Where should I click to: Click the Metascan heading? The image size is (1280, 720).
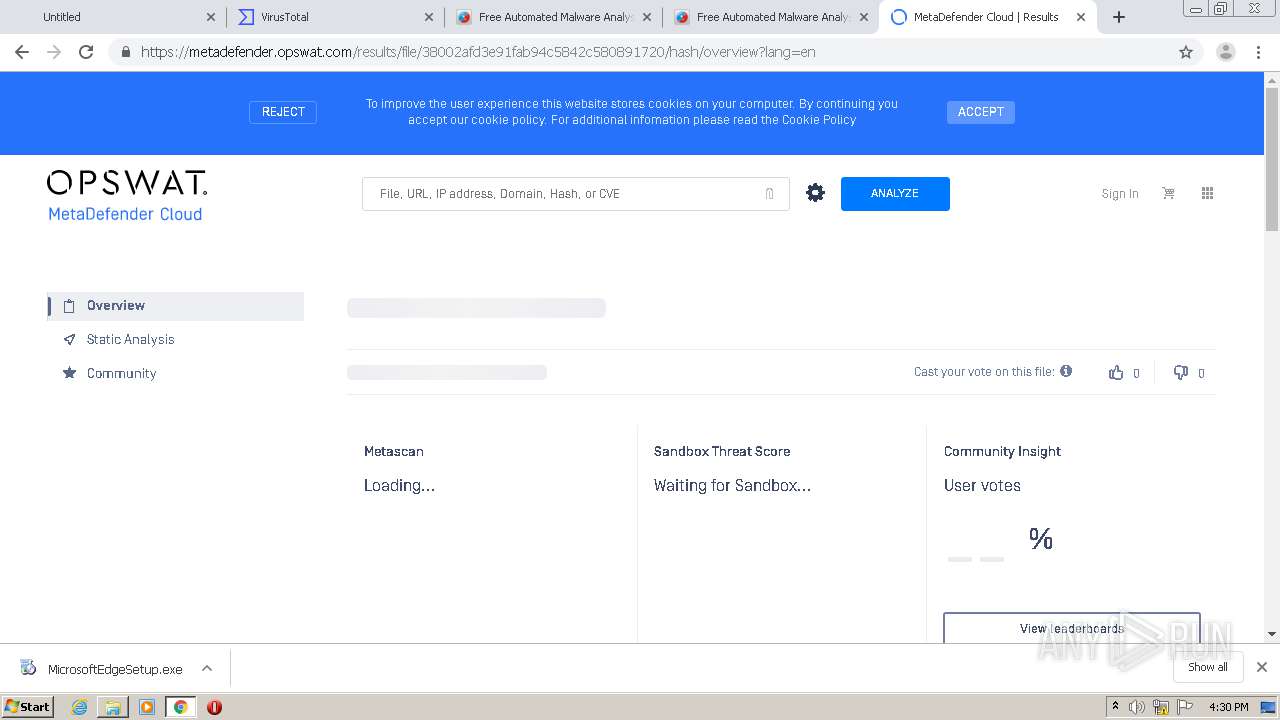pyautogui.click(x=394, y=452)
